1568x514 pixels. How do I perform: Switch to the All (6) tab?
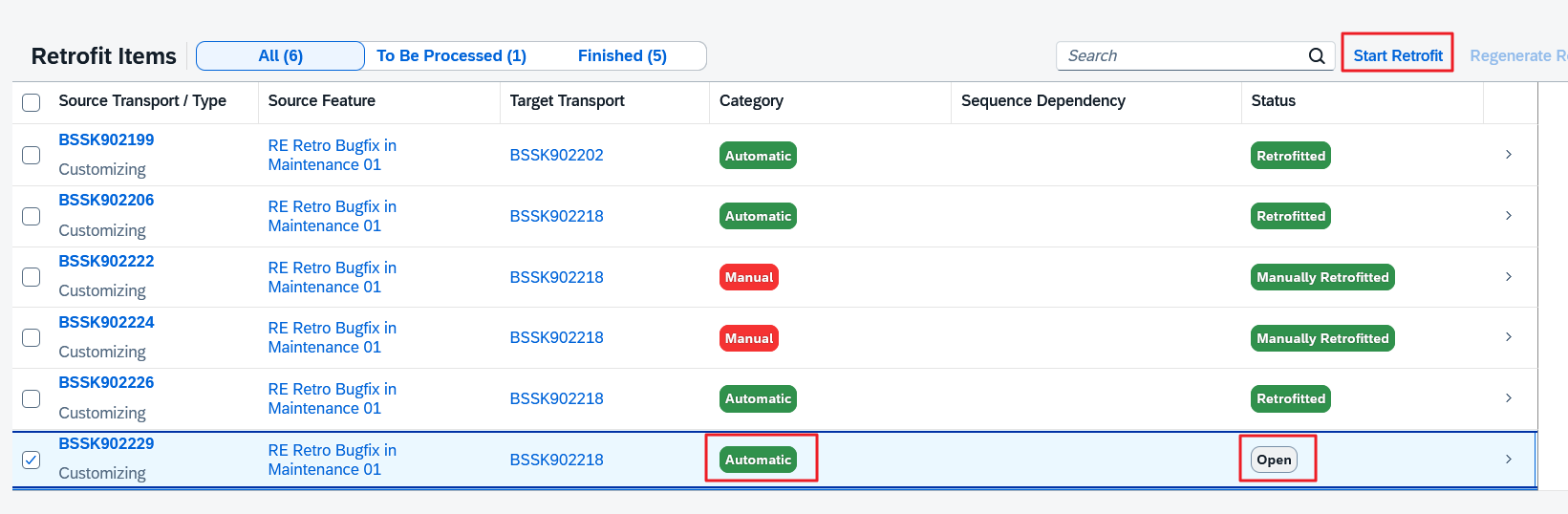click(280, 56)
